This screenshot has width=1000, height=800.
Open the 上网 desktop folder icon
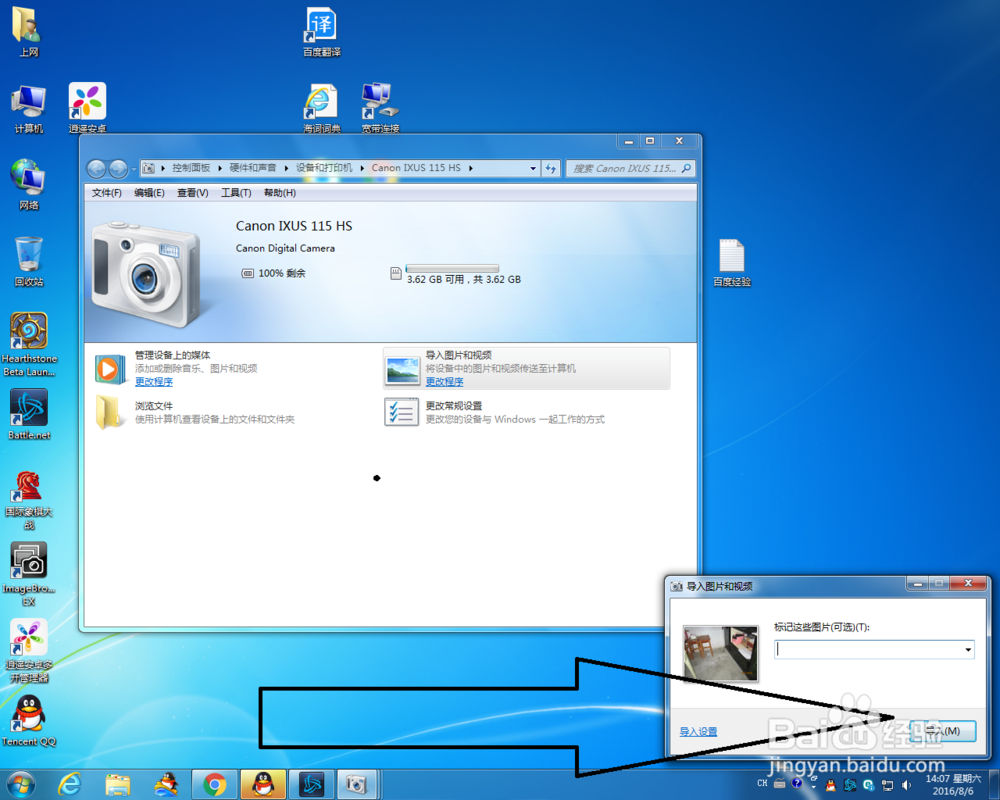(x=28, y=31)
